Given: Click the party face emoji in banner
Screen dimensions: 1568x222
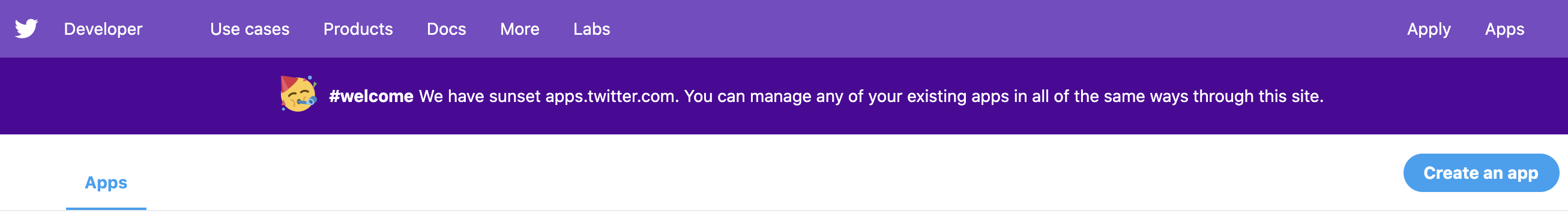Looking at the screenshot, I should 298,94.
